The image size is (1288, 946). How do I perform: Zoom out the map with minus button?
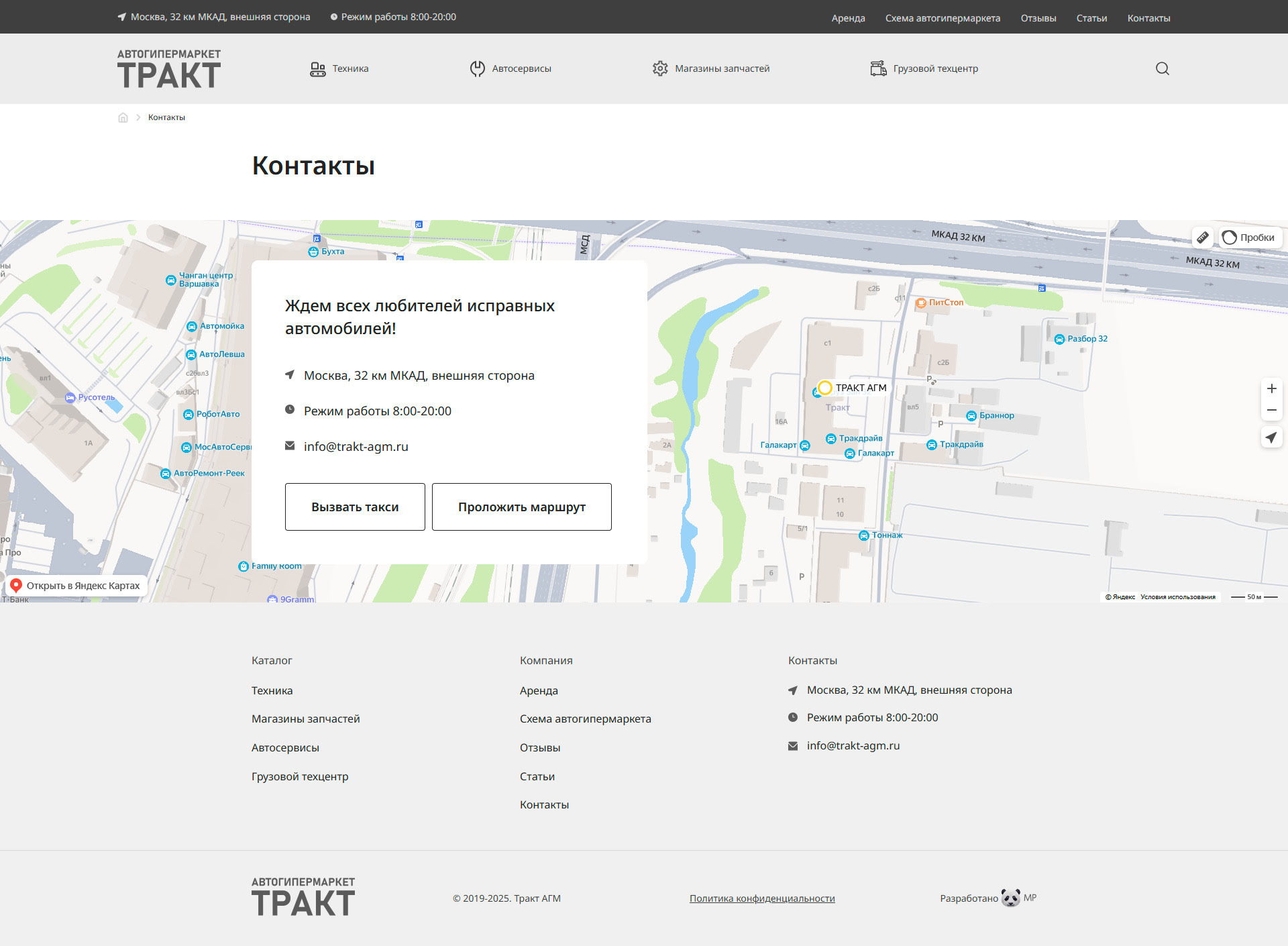click(1271, 410)
